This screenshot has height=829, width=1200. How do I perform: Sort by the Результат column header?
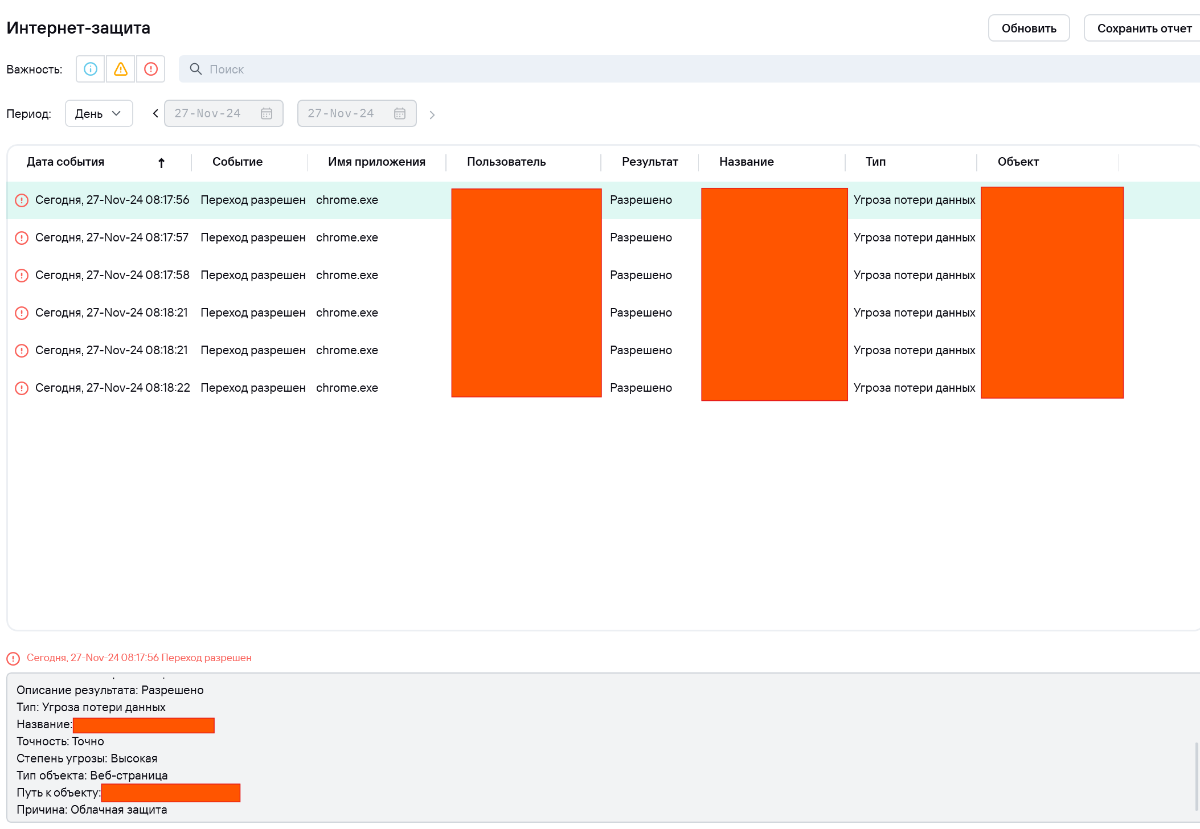click(650, 162)
